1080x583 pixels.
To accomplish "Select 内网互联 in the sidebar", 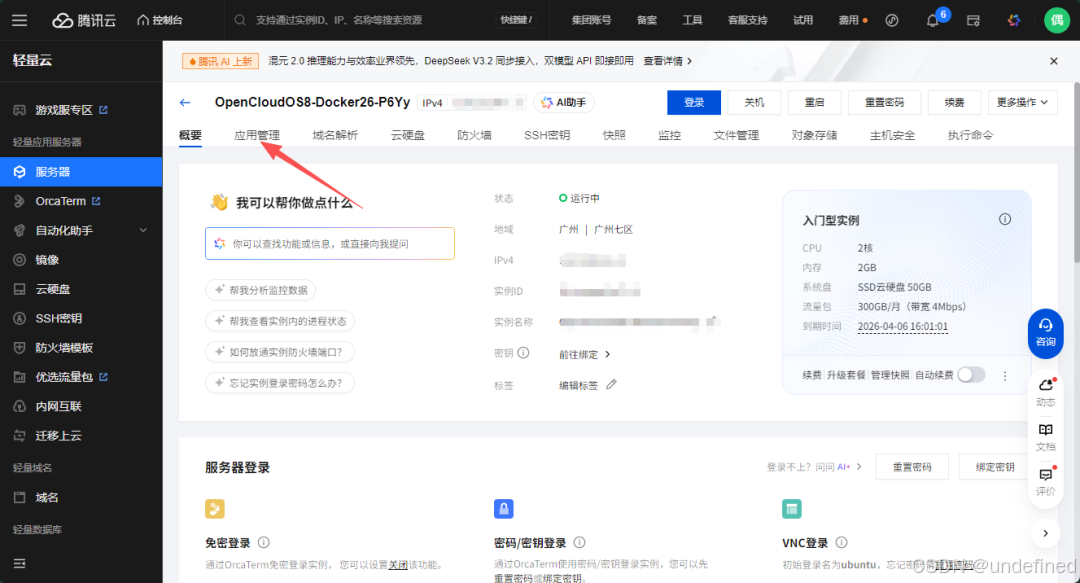I will [x=81, y=407].
